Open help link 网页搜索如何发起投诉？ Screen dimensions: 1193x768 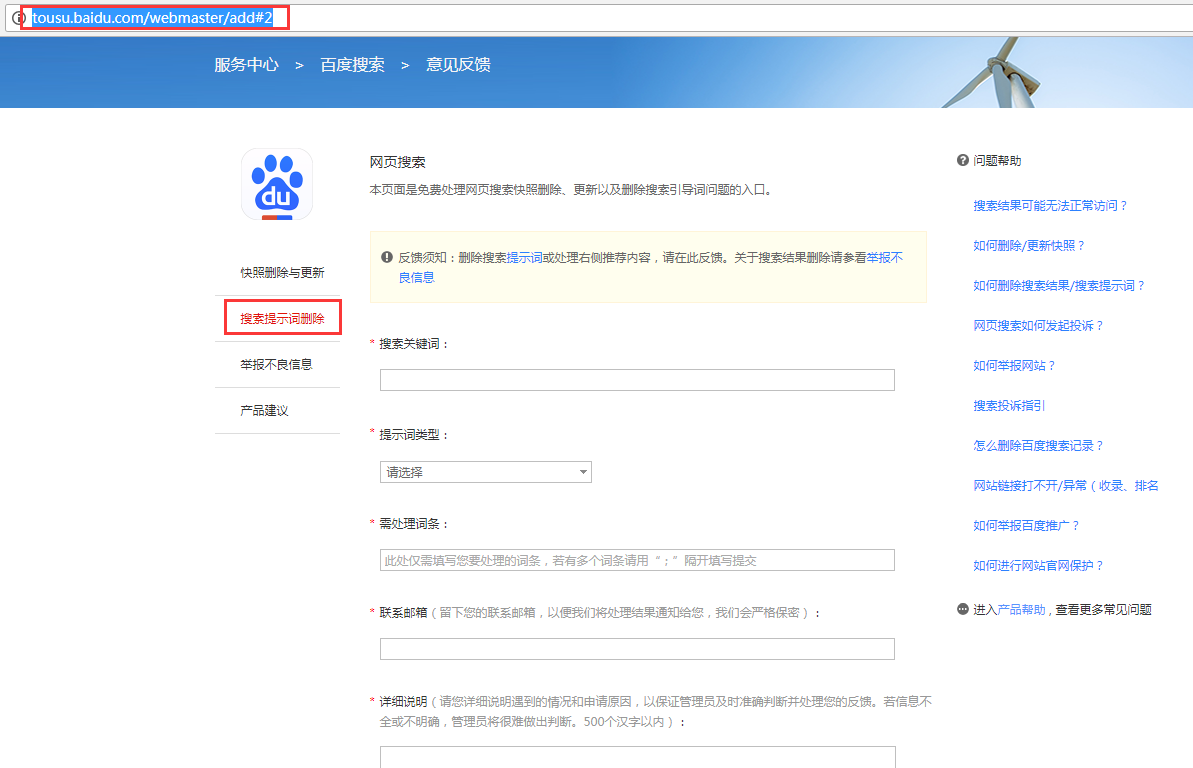point(1038,325)
